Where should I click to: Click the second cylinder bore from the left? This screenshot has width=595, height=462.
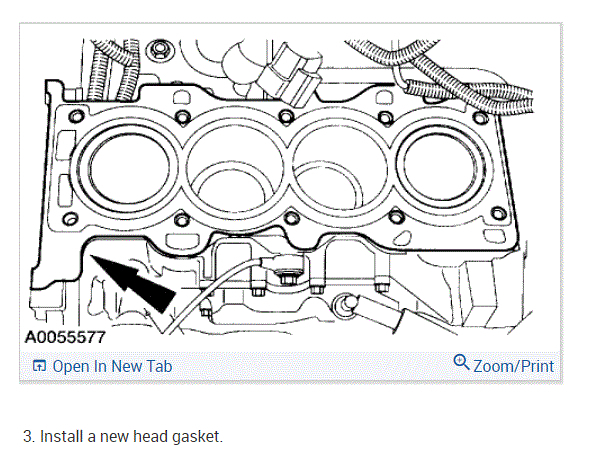(234, 169)
